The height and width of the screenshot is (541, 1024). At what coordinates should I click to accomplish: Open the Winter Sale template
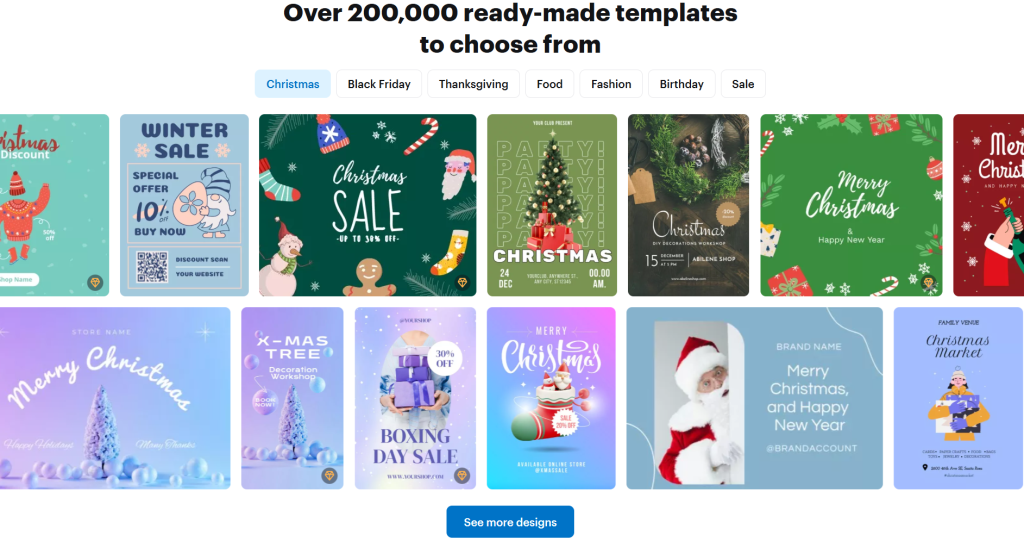coord(184,205)
